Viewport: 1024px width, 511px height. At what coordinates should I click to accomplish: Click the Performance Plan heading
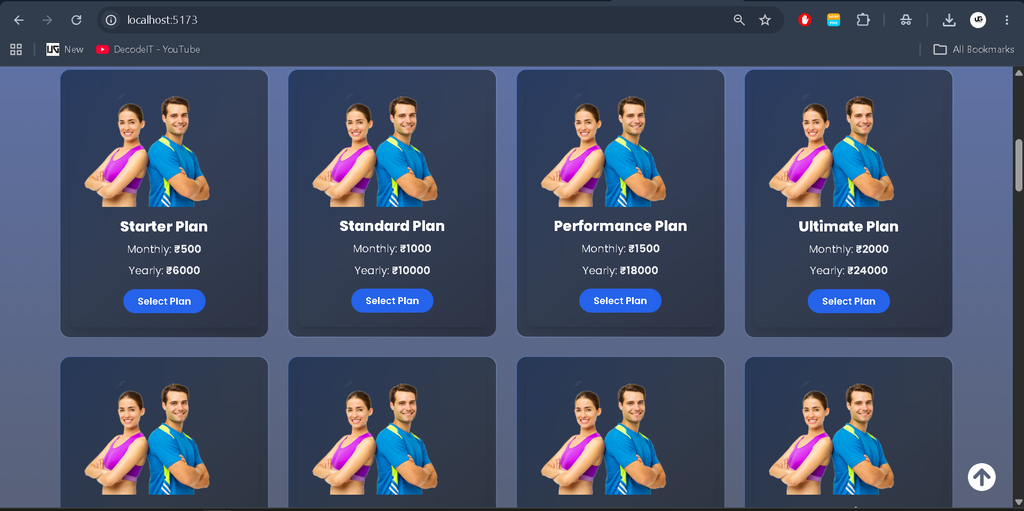coord(620,226)
